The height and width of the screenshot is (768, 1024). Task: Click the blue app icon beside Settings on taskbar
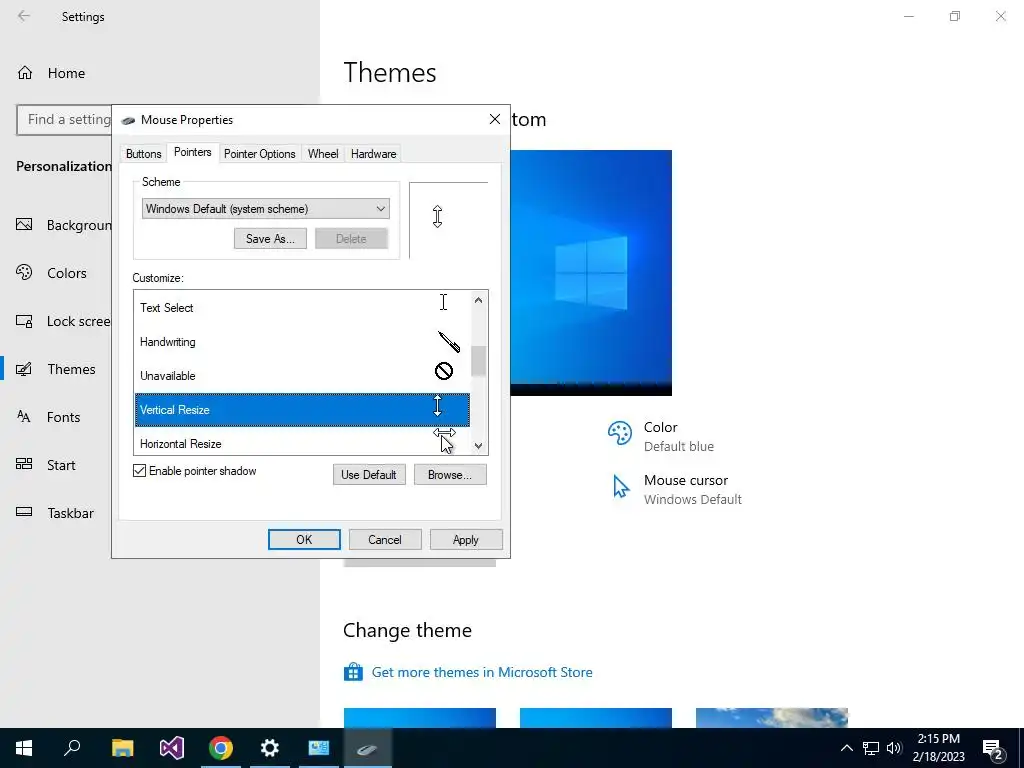(319, 748)
